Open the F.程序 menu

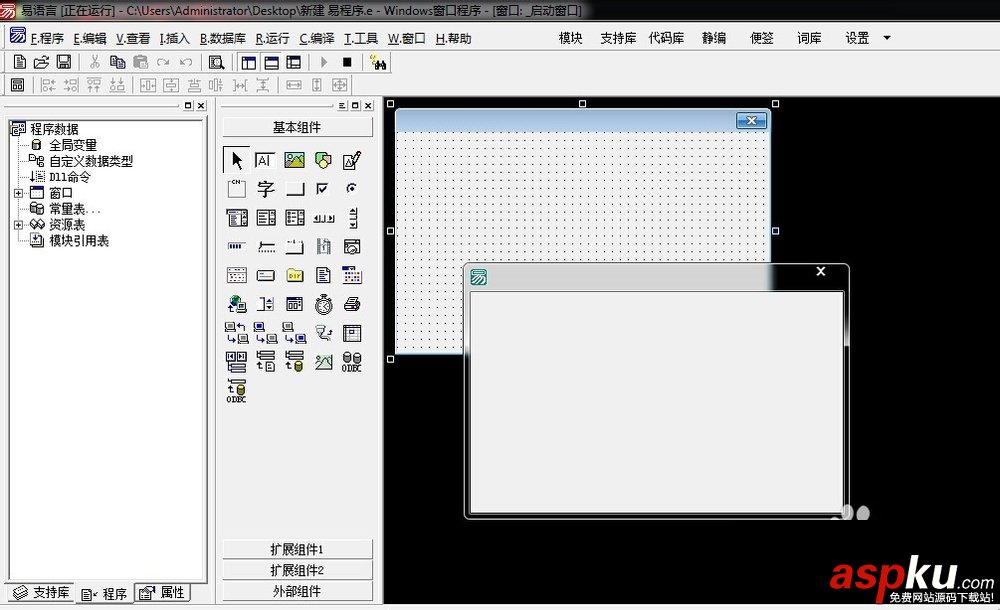coord(47,38)
